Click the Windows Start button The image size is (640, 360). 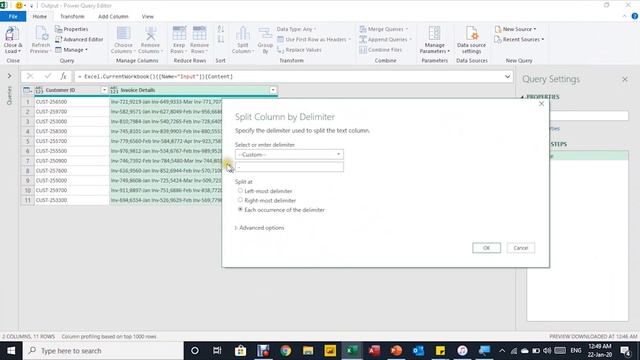(x=11, y=351)
